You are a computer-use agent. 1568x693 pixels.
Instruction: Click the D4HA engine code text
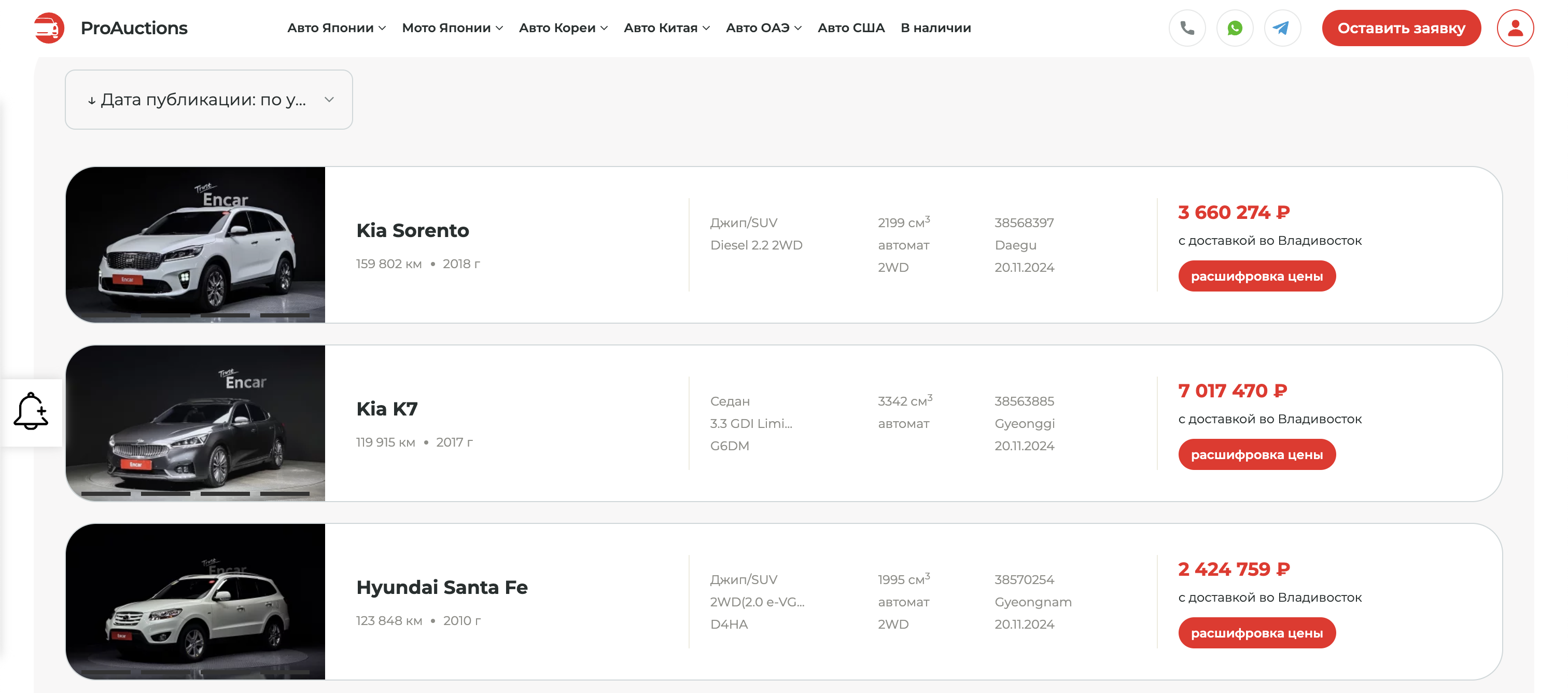point(729,624)
